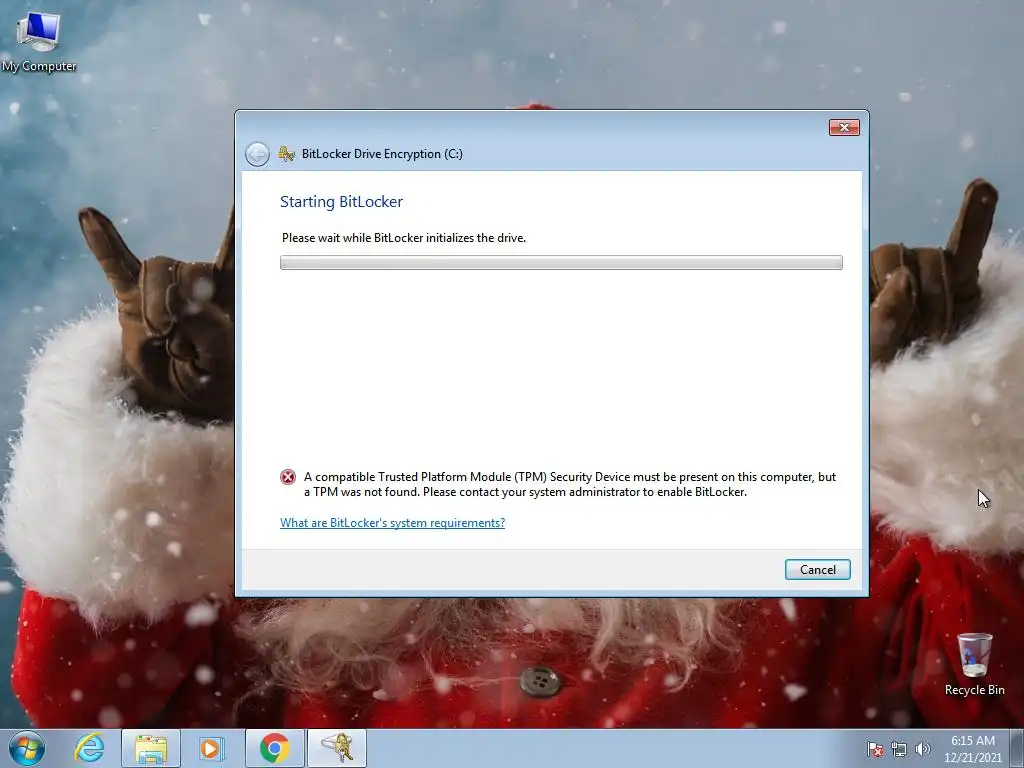Screen dimensions: 1024x768
Task: Open "What are BitLocker's system requirements?" link
Action: [392, 523]
